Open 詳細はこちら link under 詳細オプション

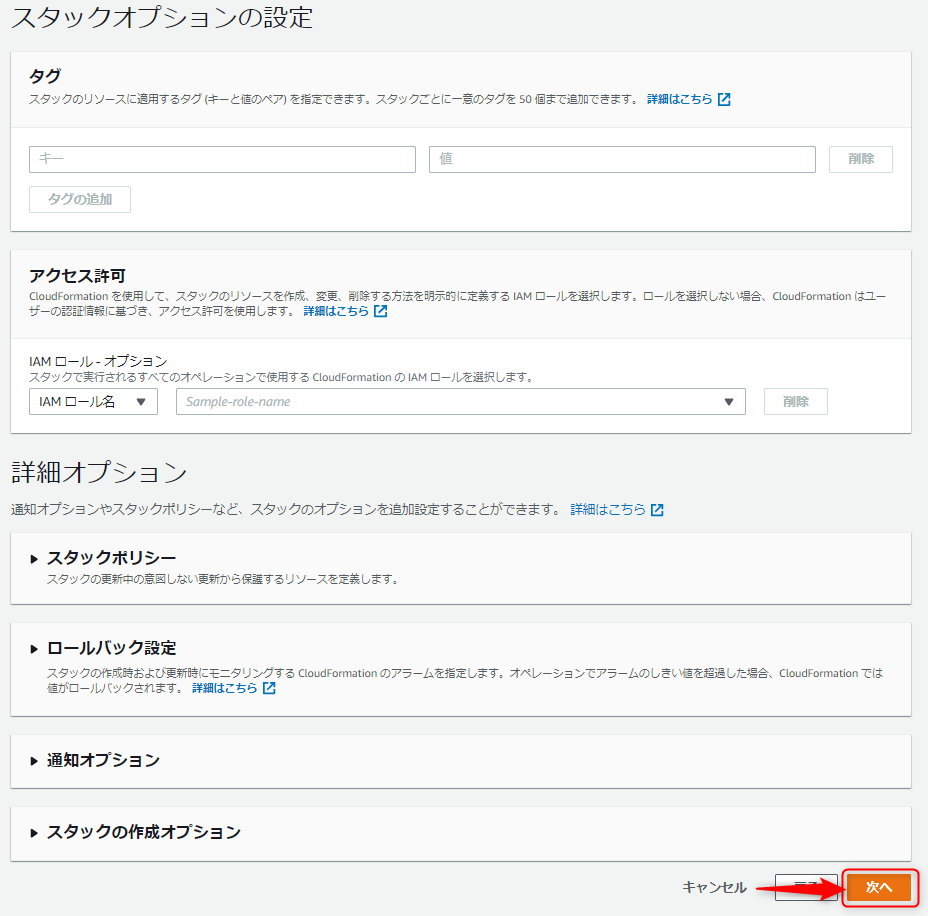click(x=608, y=509)
